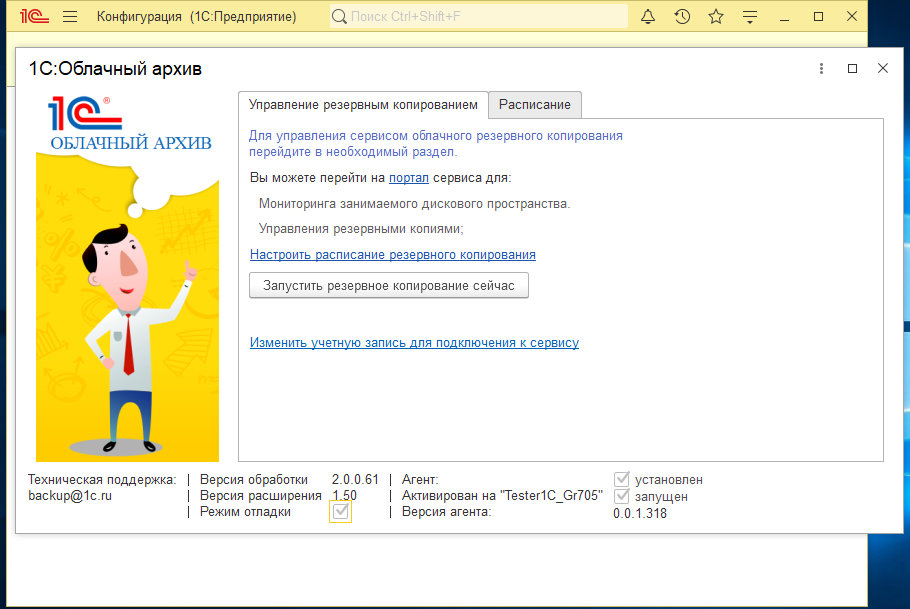Image resolution: width=910 pixels, height=609 pixels.
Task: Click Мониторинга занимаемого дискового пространства text
Action: tap(414, 204)
